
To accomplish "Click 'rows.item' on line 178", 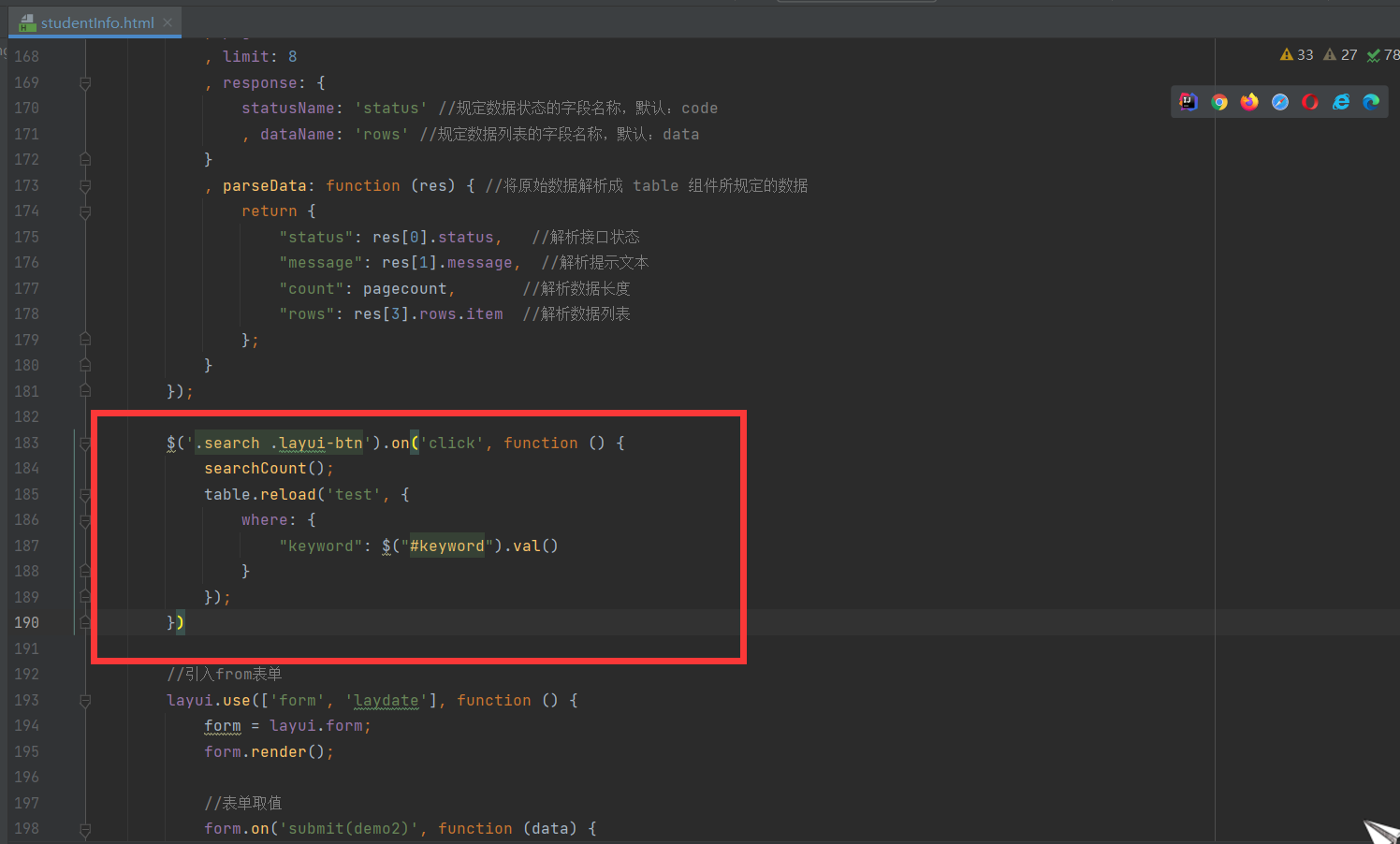I will (461, 314).
